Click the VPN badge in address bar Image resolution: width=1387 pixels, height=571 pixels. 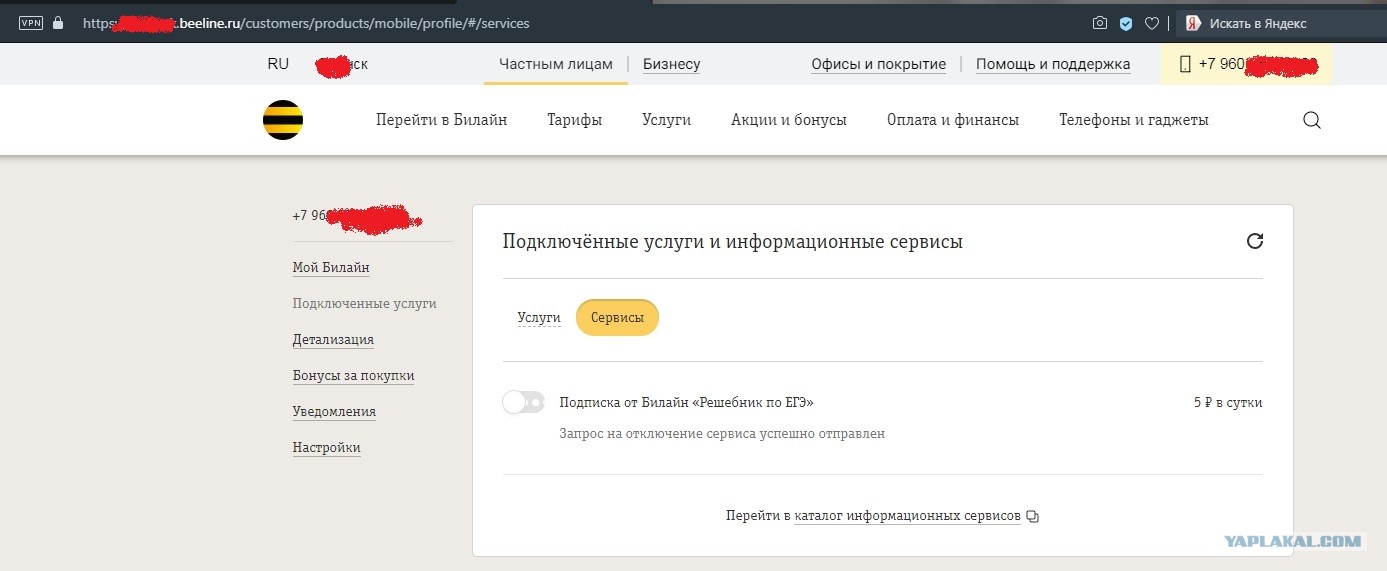[x=31, y=22]
